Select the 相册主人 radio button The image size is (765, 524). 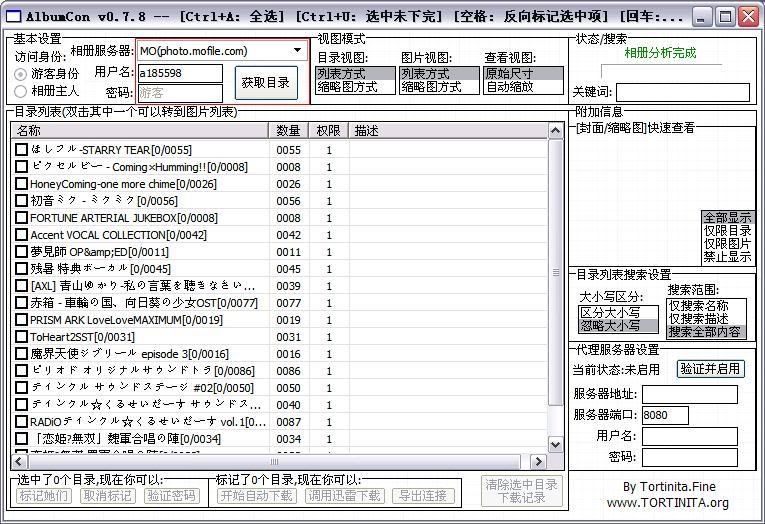point(20,91)
